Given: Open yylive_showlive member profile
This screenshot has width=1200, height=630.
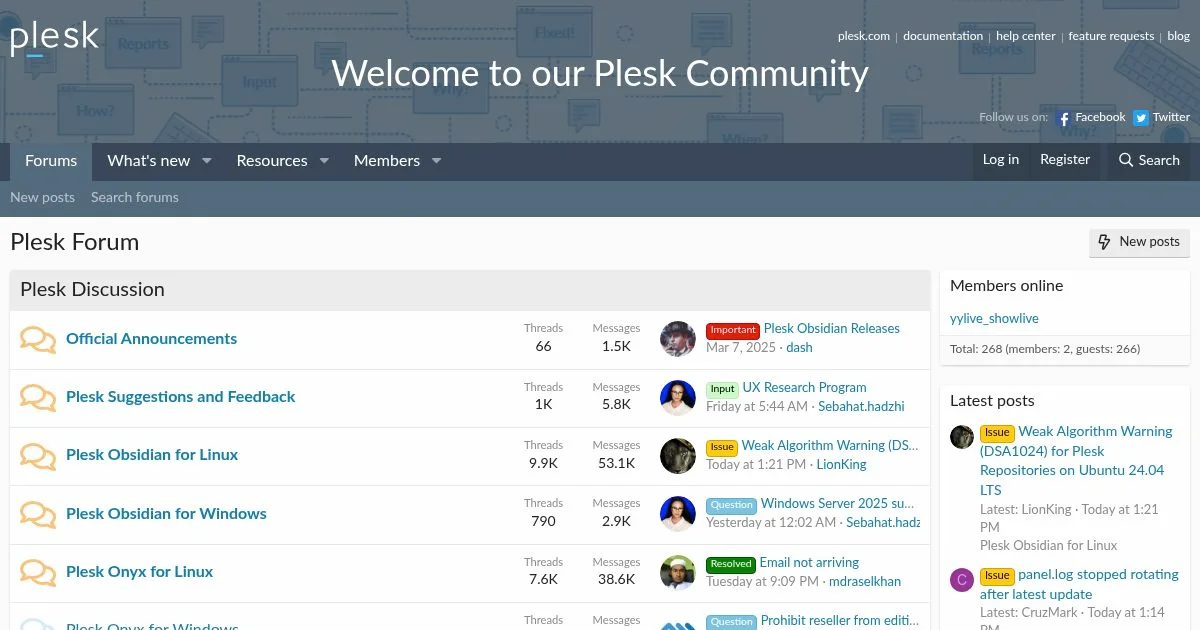Looking at the screenshot, I should [x=994, y=319].
